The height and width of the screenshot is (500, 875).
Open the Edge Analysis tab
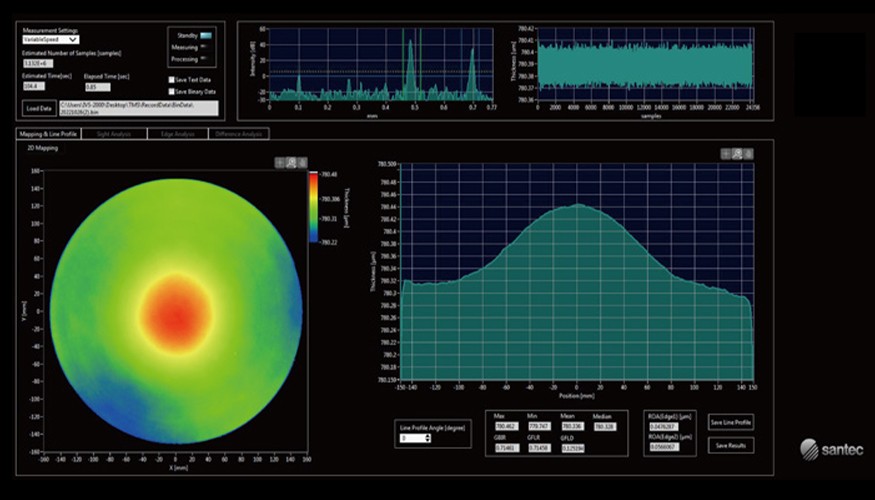pyautogui.click(x=177, y=134)
